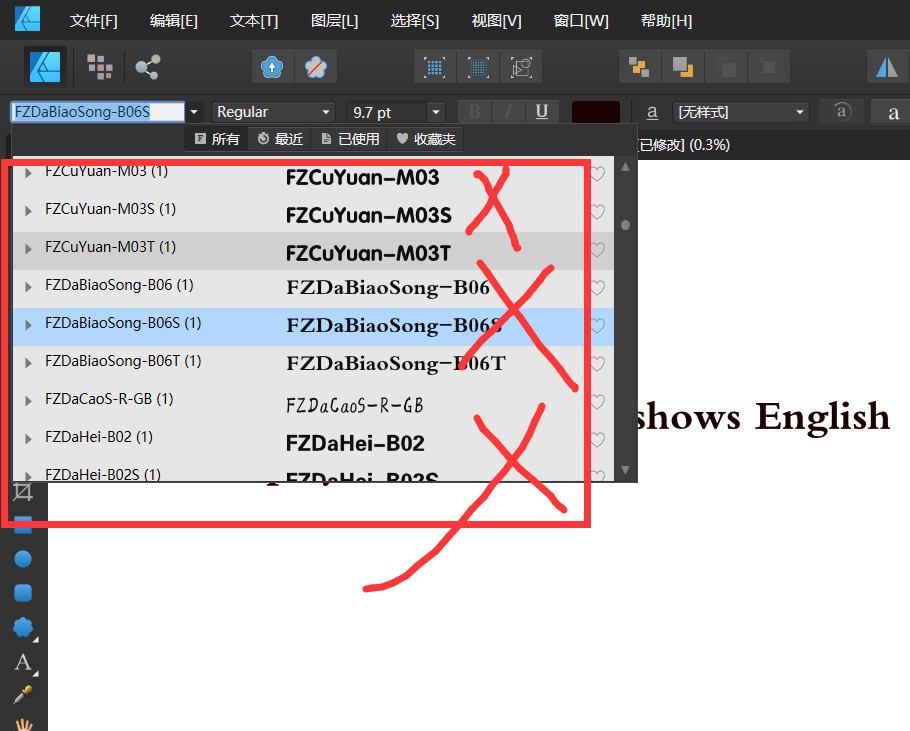The image size is (910, 731).
Task: Open the 窗口[W] menu
Action: click(581, 21)
